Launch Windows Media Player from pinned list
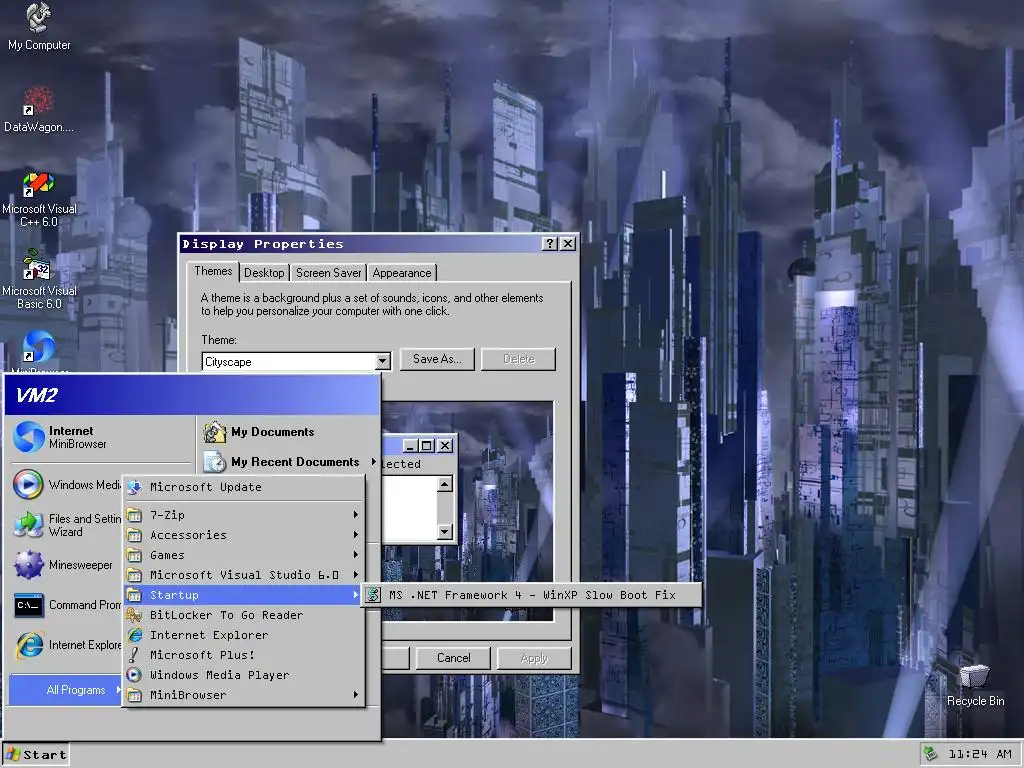 pyautogui.click(x=67, y=485)
